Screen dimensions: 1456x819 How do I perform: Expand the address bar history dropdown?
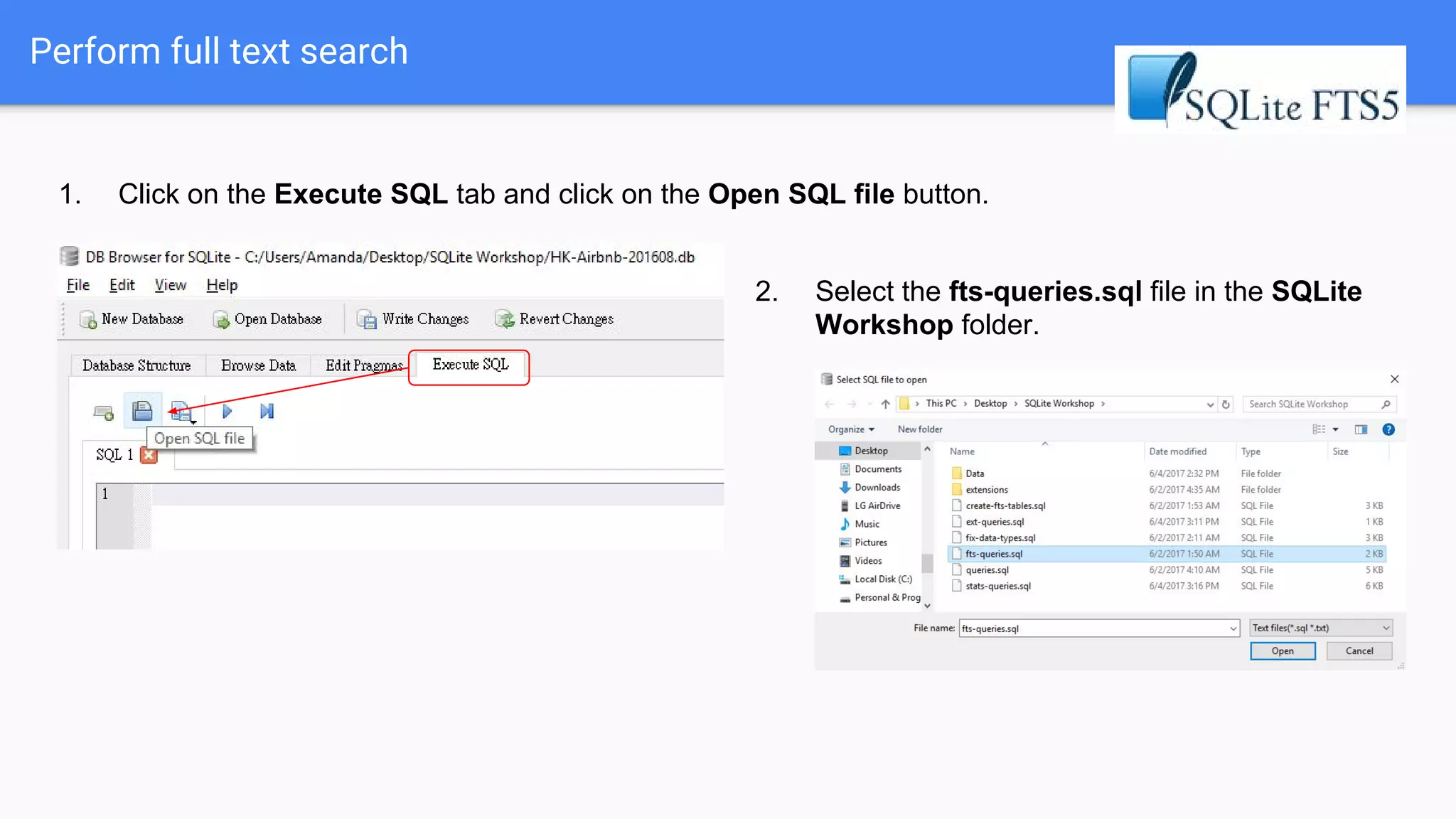click(x=1210, y=405)
